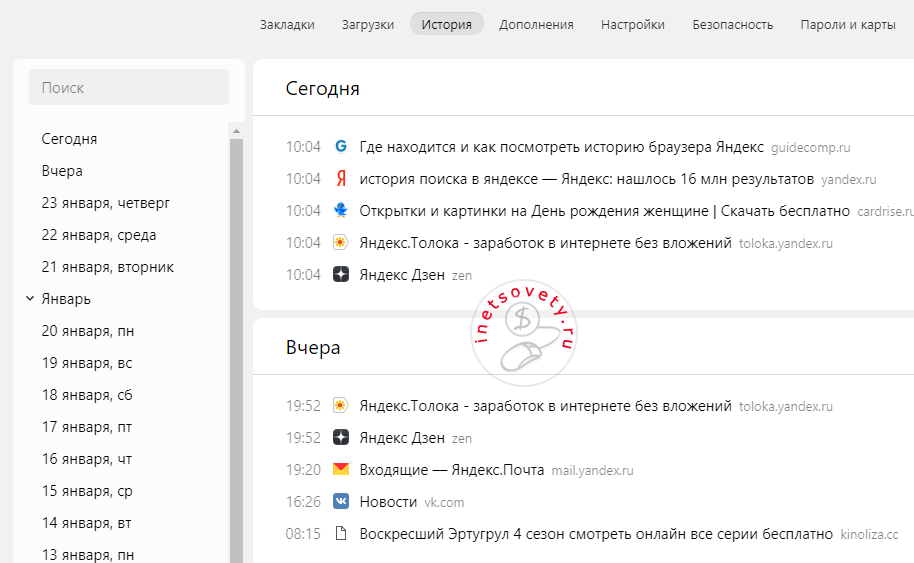
Task: Select 23 января, четверг in the sidebar
Action: [x=106, y=203]
